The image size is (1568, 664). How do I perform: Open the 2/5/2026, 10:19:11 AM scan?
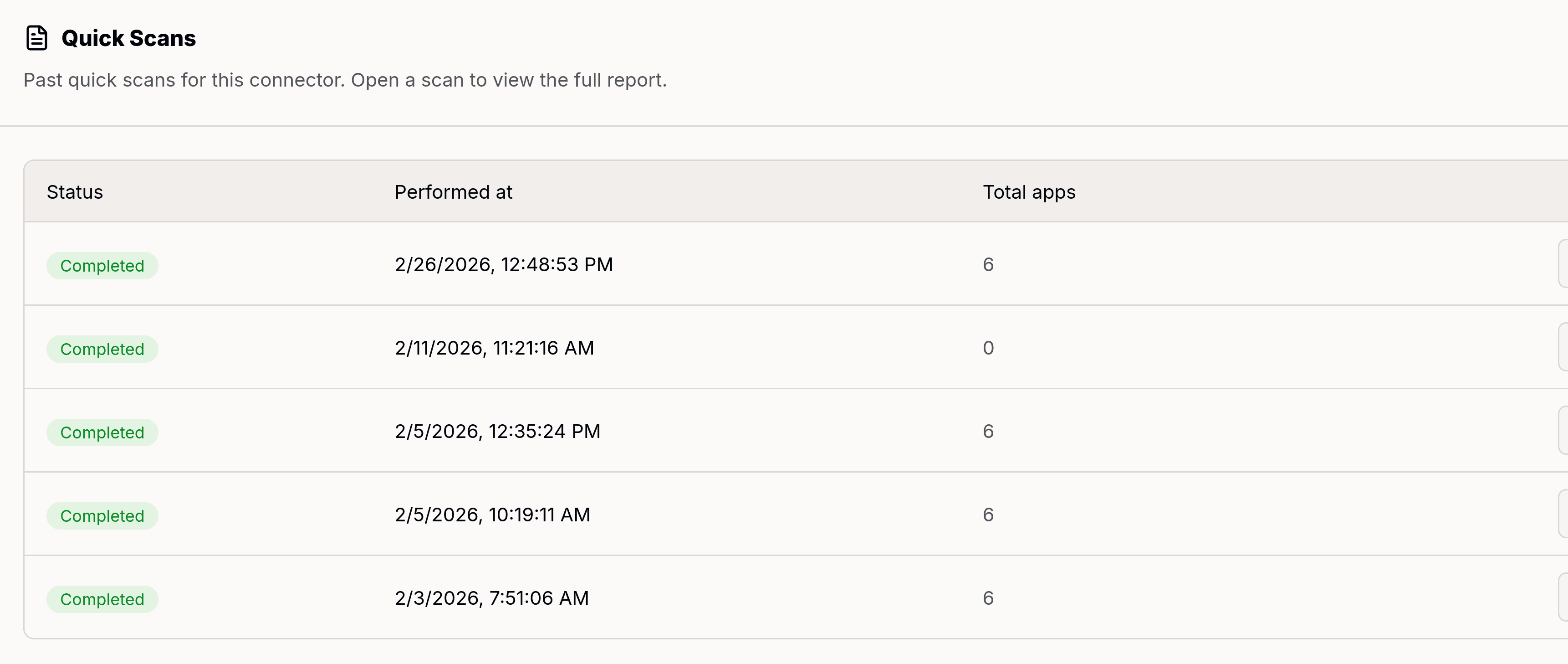[492, 515]
